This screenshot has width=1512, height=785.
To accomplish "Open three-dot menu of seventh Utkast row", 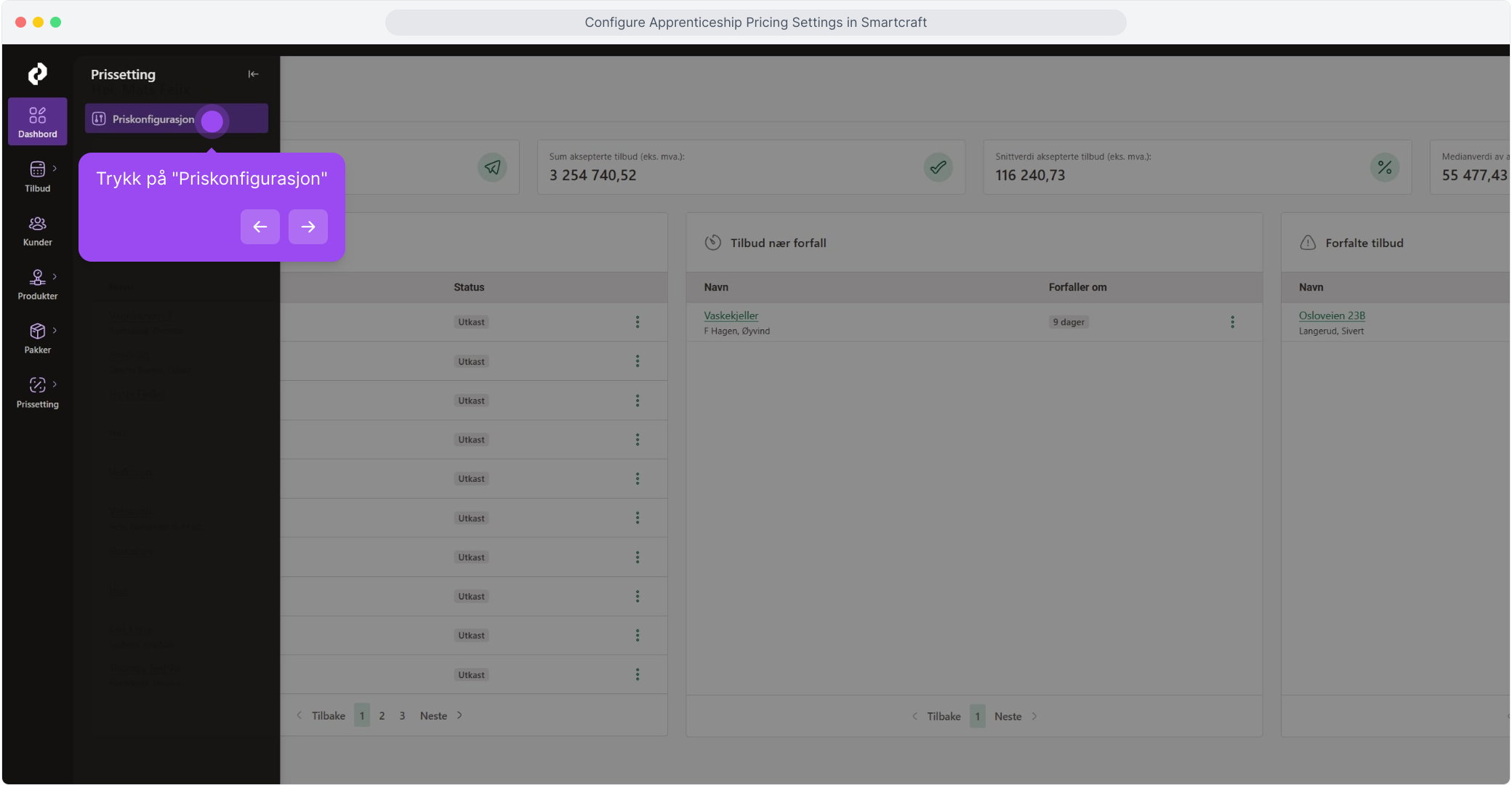I will click(x=638, y=557).
